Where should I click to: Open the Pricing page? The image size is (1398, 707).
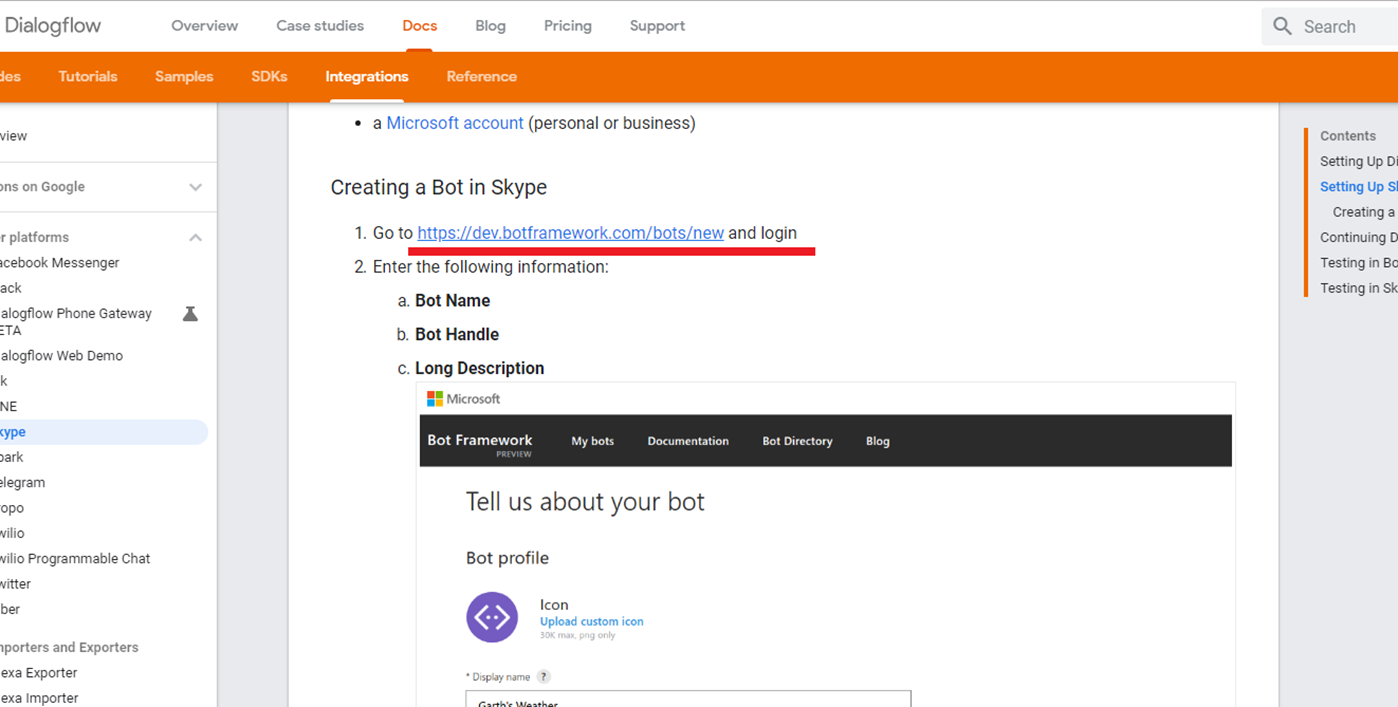tap(567, 26)
